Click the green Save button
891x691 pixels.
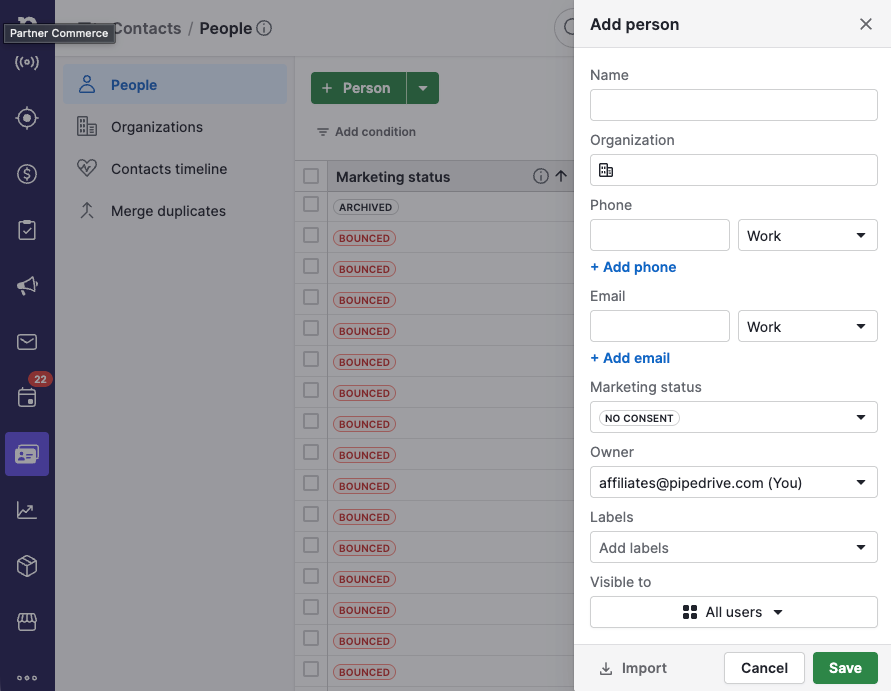tap(845, 668)
